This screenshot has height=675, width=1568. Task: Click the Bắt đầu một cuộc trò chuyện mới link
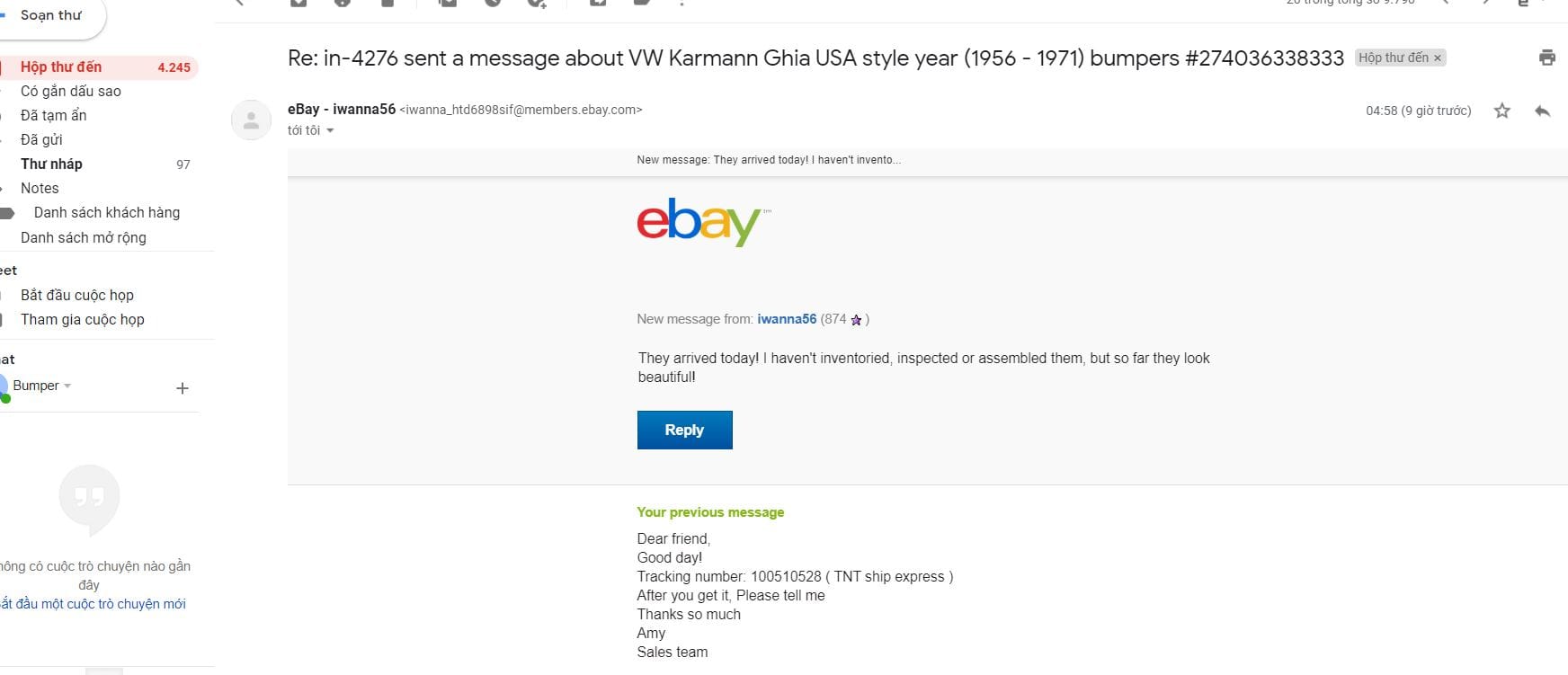point(94,604)
